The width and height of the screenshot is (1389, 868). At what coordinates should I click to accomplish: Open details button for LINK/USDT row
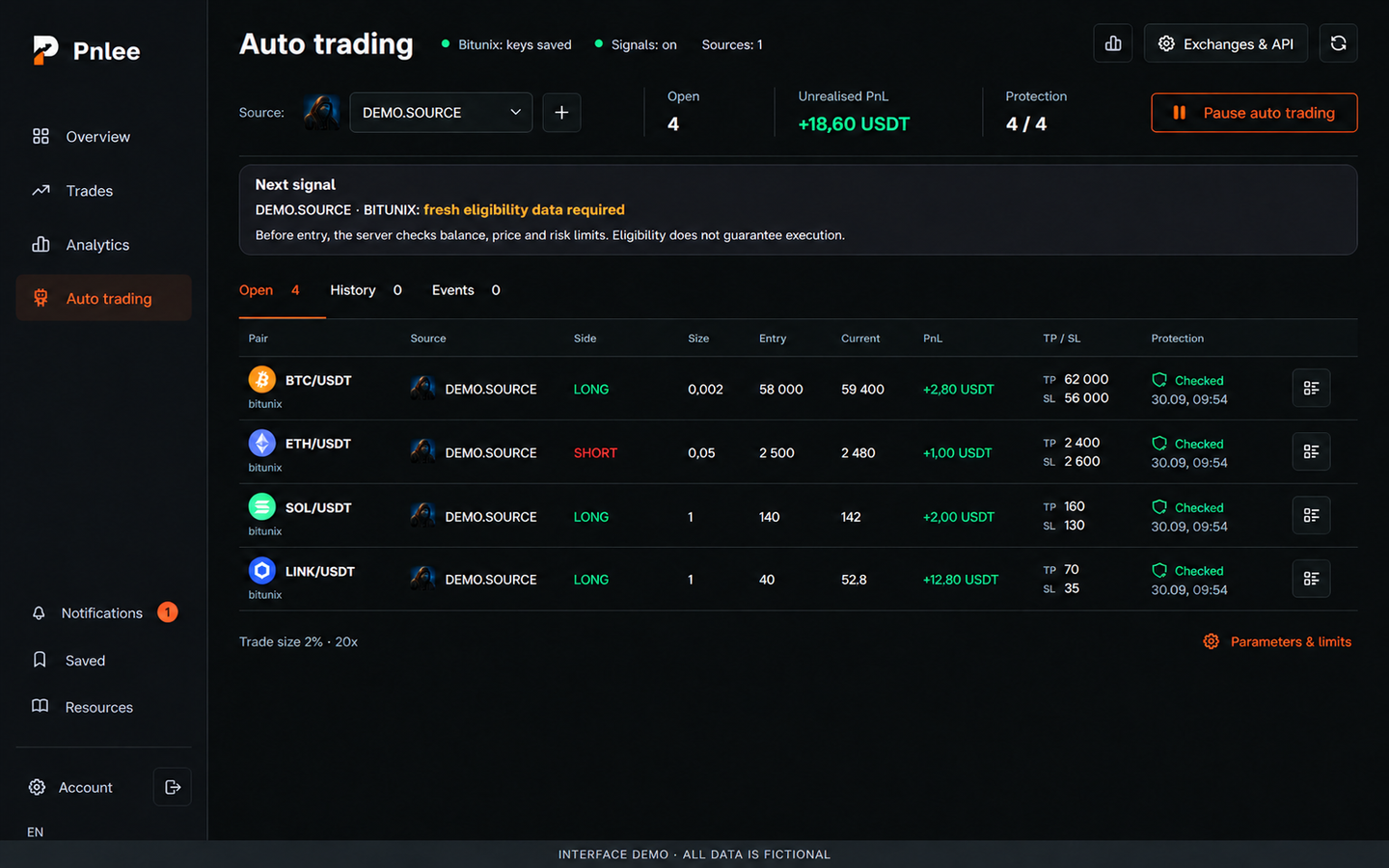[x=1311, y=579]
